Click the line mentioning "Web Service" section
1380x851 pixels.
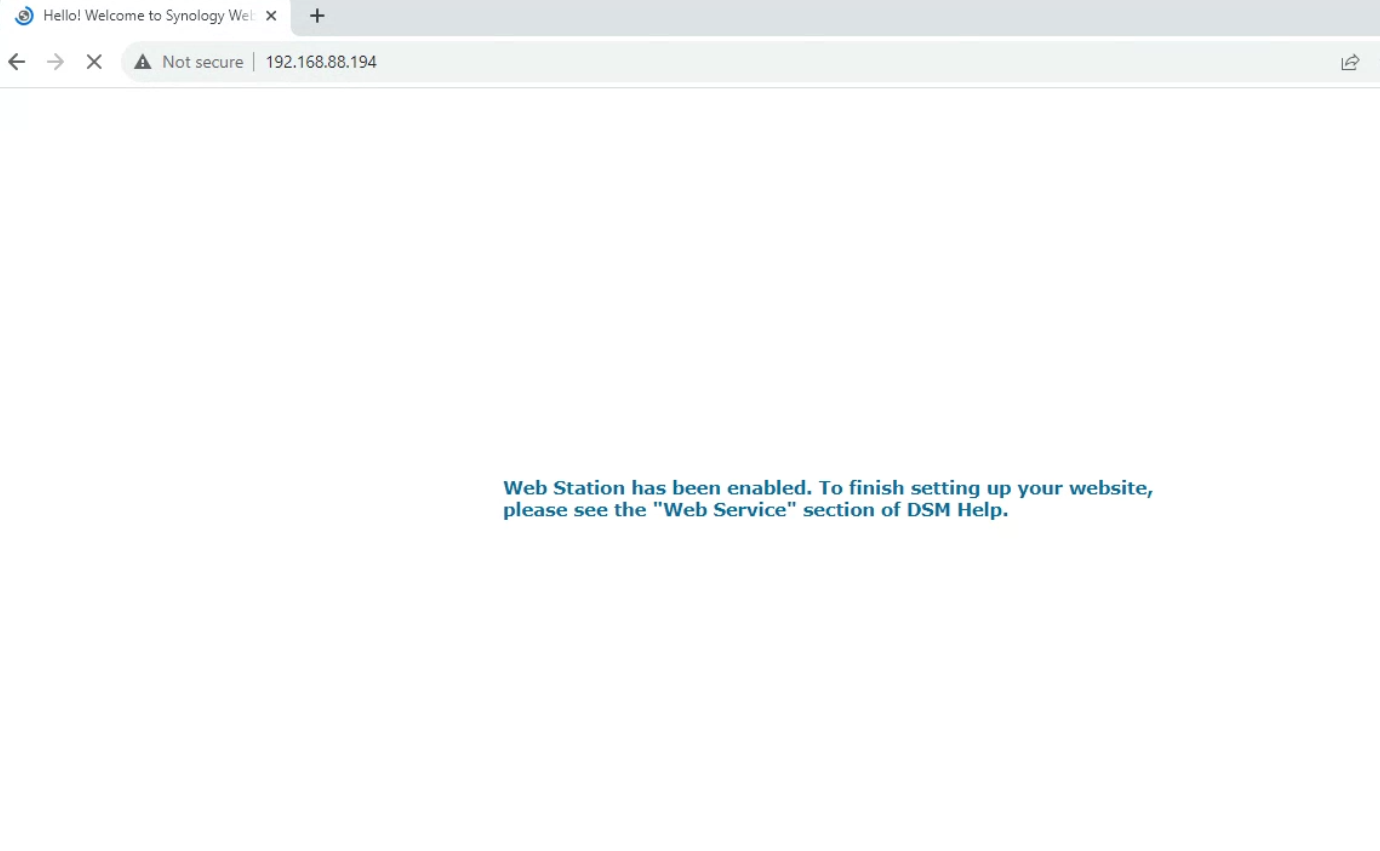[756, 511]
